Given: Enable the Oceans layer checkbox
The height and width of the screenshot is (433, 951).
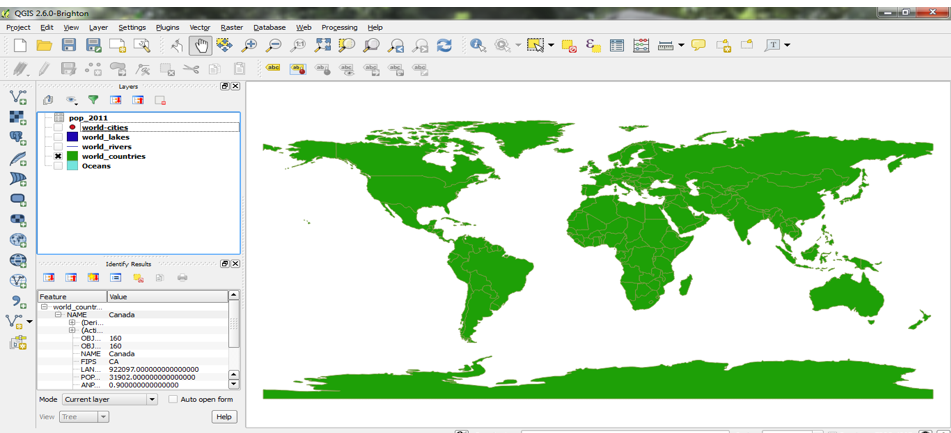Looking at the screenshot, I should [x=58, y=166].
